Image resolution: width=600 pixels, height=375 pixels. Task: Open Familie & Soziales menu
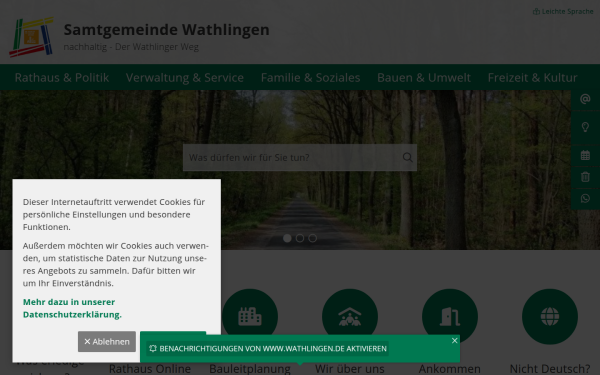pyautogui.click(x=311, y=78)
